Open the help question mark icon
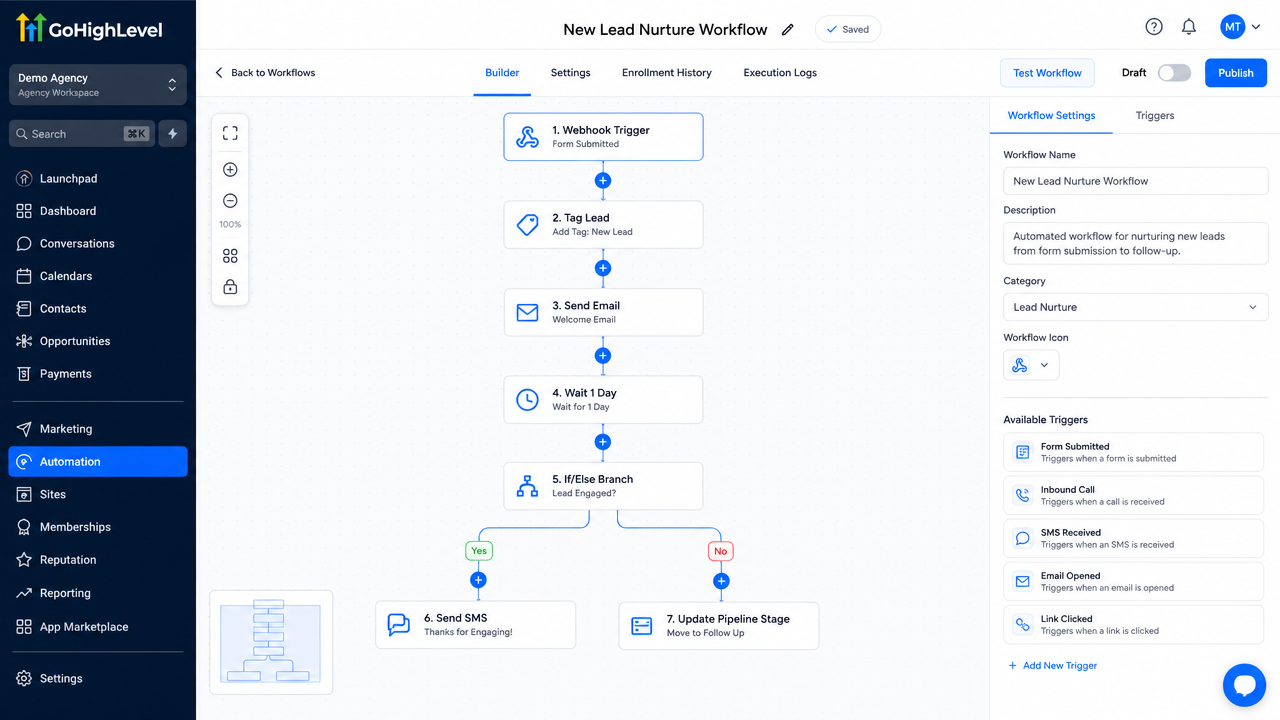Screen dimensions: 1280x720 1154,27
